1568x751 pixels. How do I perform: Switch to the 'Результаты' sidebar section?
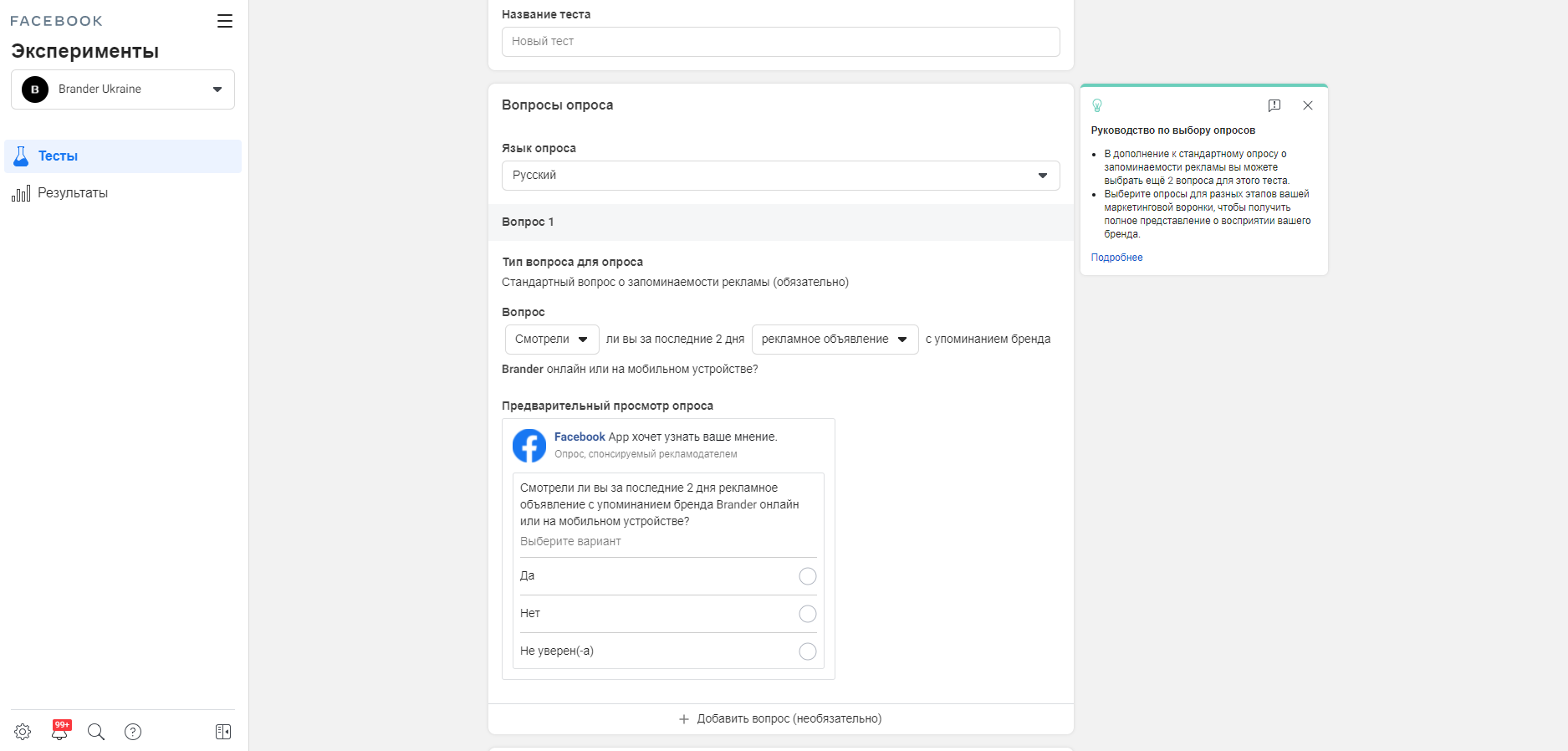[x=73, y=193]
